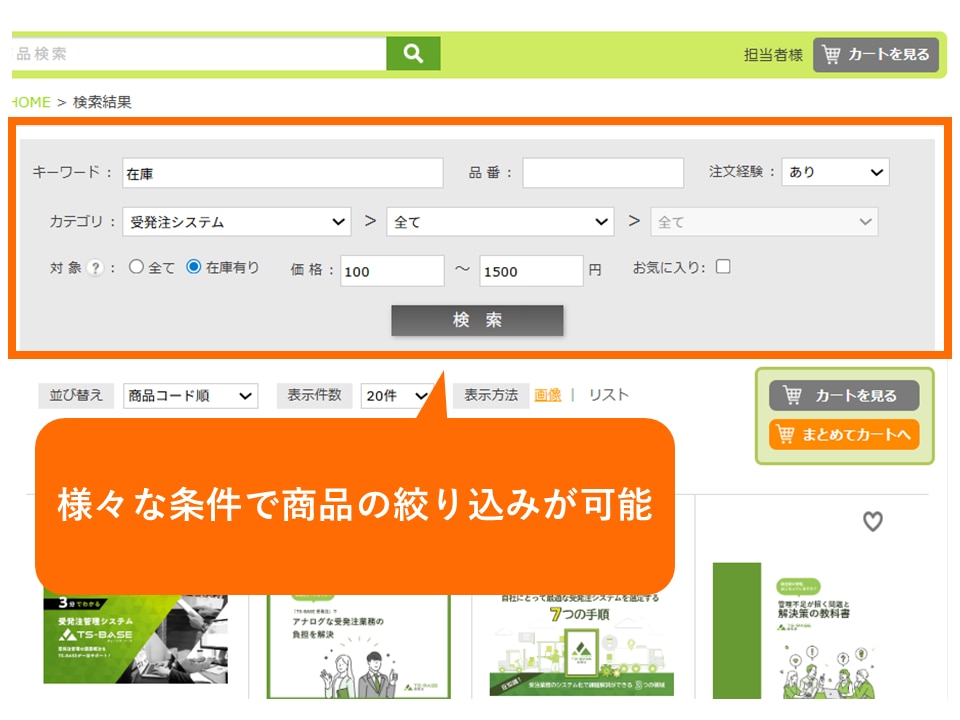Open the 商品コード順 sort dropdown

click(190, 396)
